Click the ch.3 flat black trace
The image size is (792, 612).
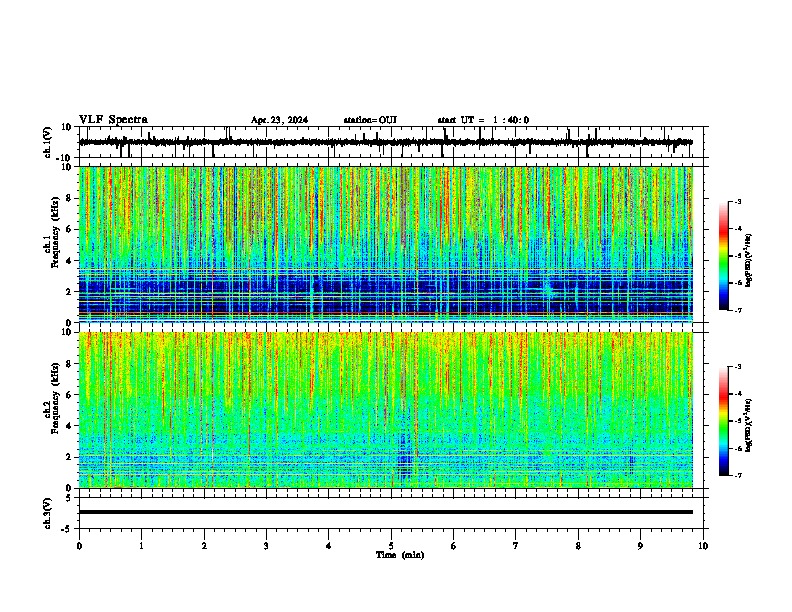click(386, 512)
